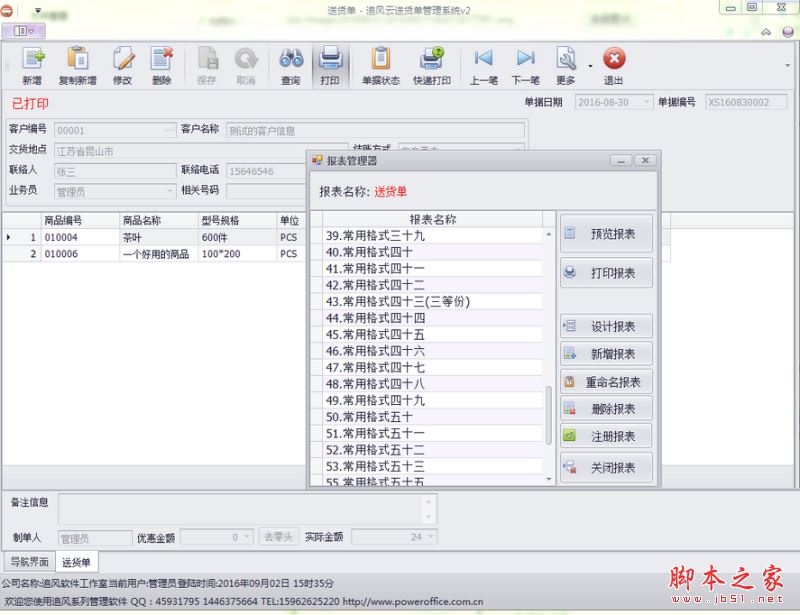The width and height of the screenshot is (800, 615).
Task: Click the 打印报表 print report button
Action: [606, 273]
